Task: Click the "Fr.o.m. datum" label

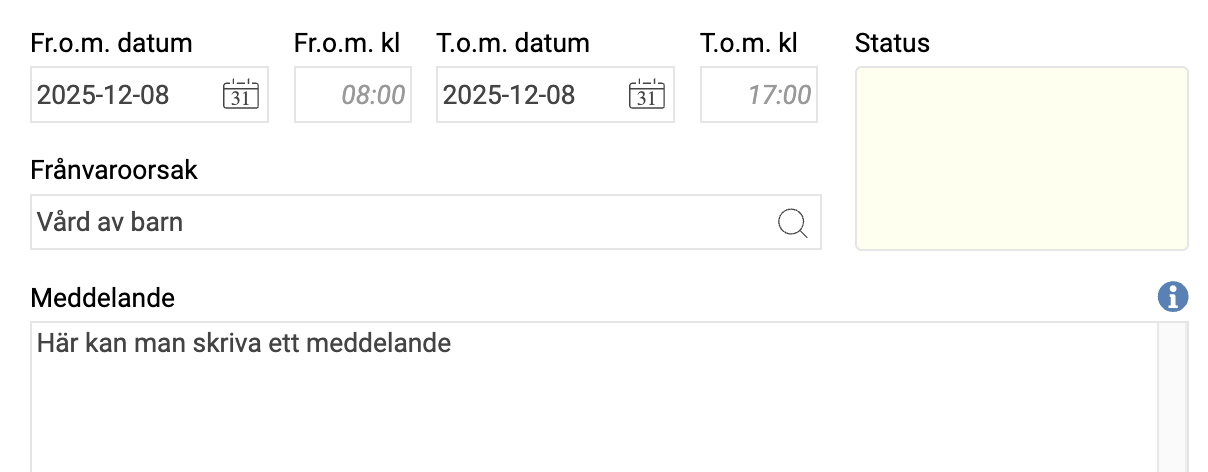Action: pyautogui.click(x=112, y=44)
